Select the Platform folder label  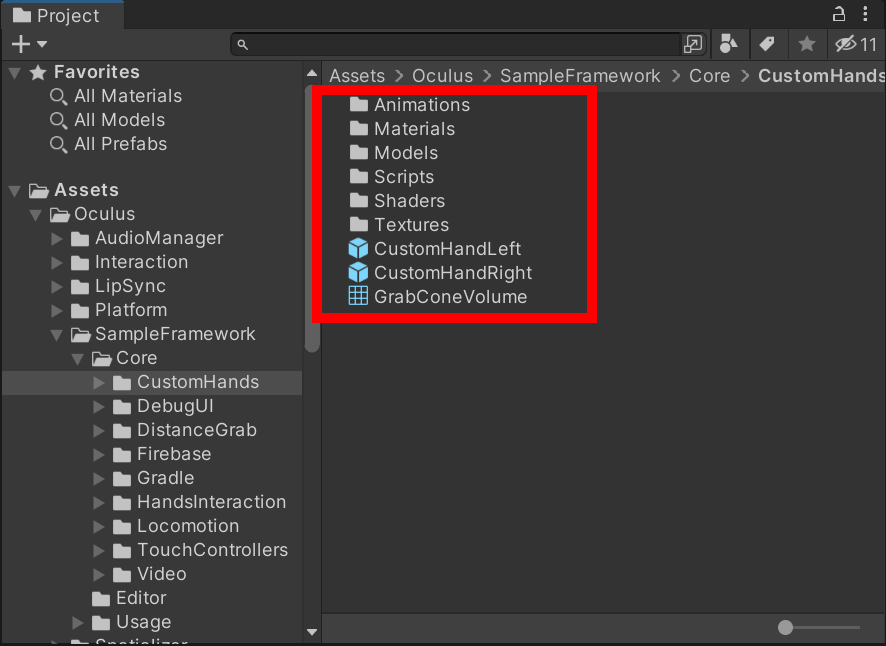tap(131, 310)
